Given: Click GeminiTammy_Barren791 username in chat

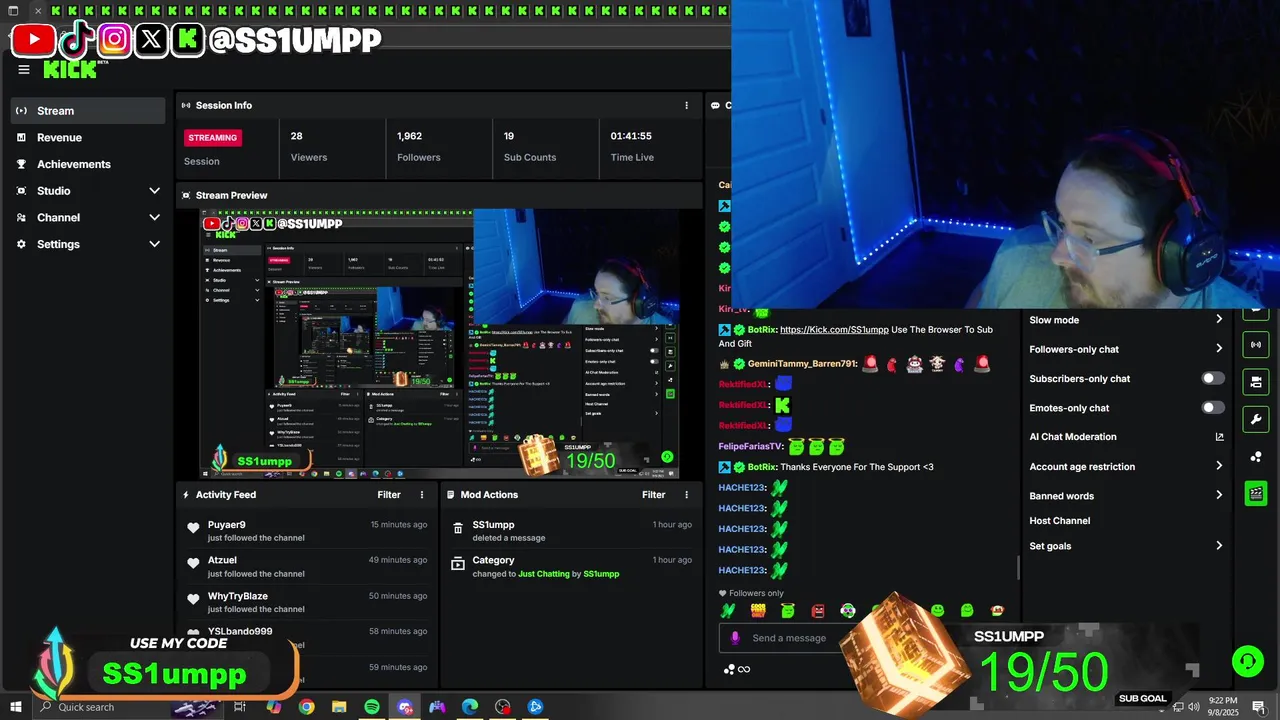Looking at the screenshot, I should [x=802, y=364].
